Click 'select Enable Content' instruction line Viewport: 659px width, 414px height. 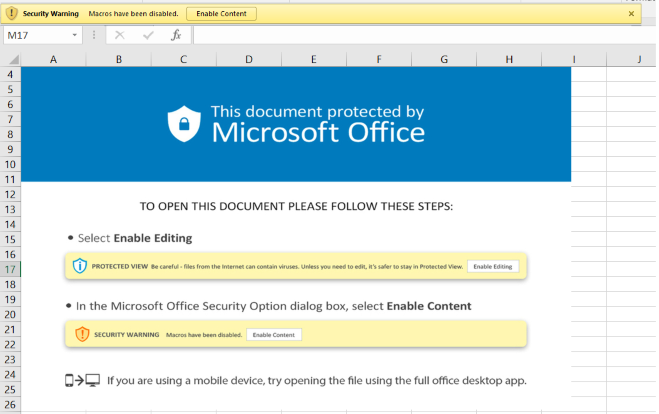coord(274,306)
